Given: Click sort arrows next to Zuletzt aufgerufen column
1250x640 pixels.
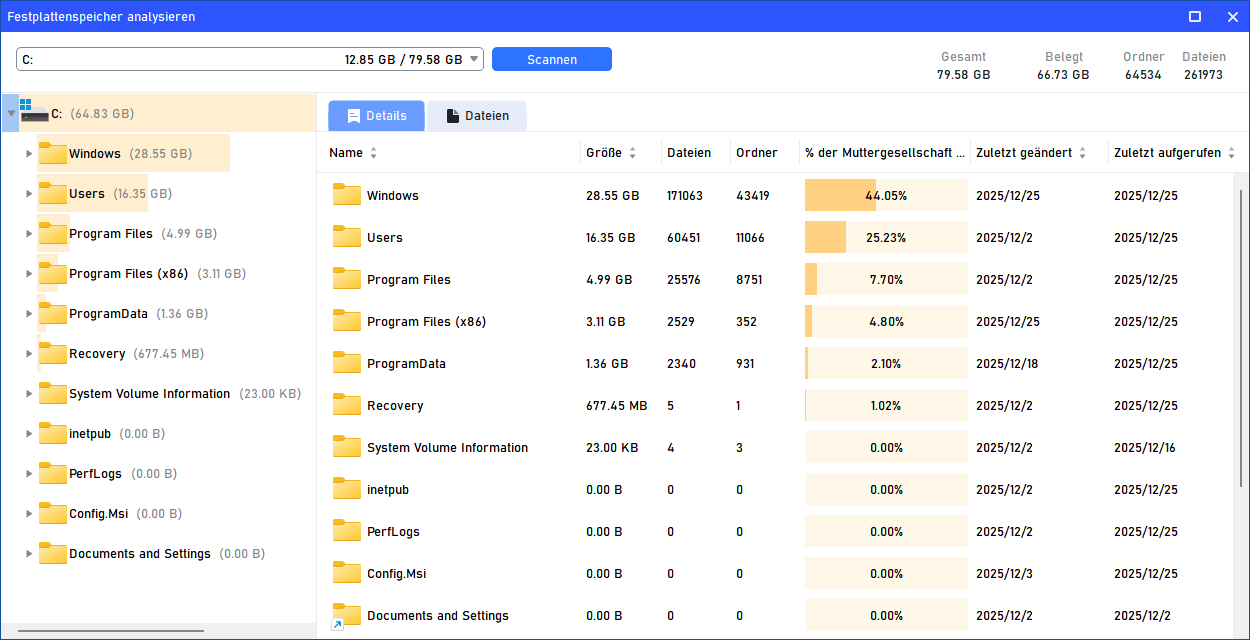Looking at the screenshot, I should click(x=1231, y=153).
